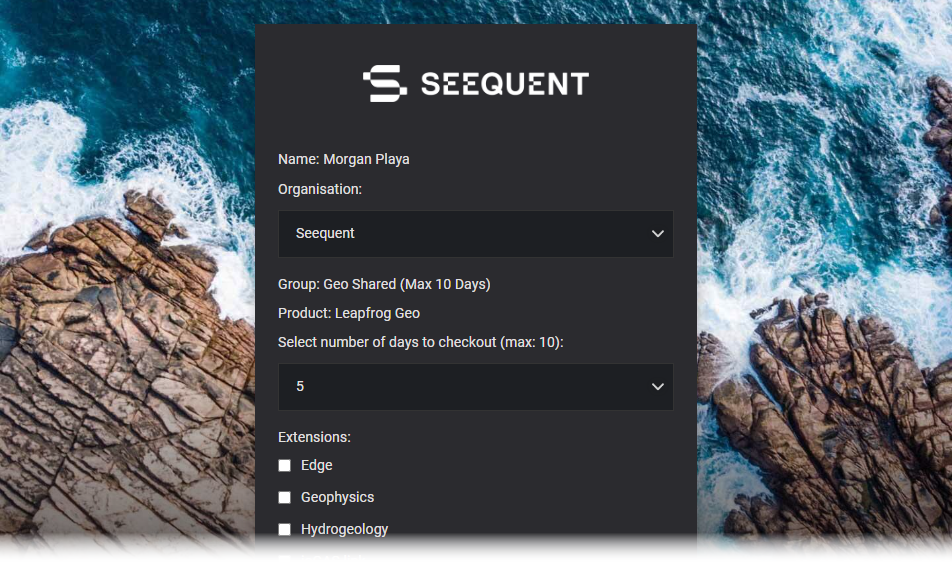Click the Group: Geo Shared (Max 10 Days) text
The image size is (952, 563).
click(384, 284)
